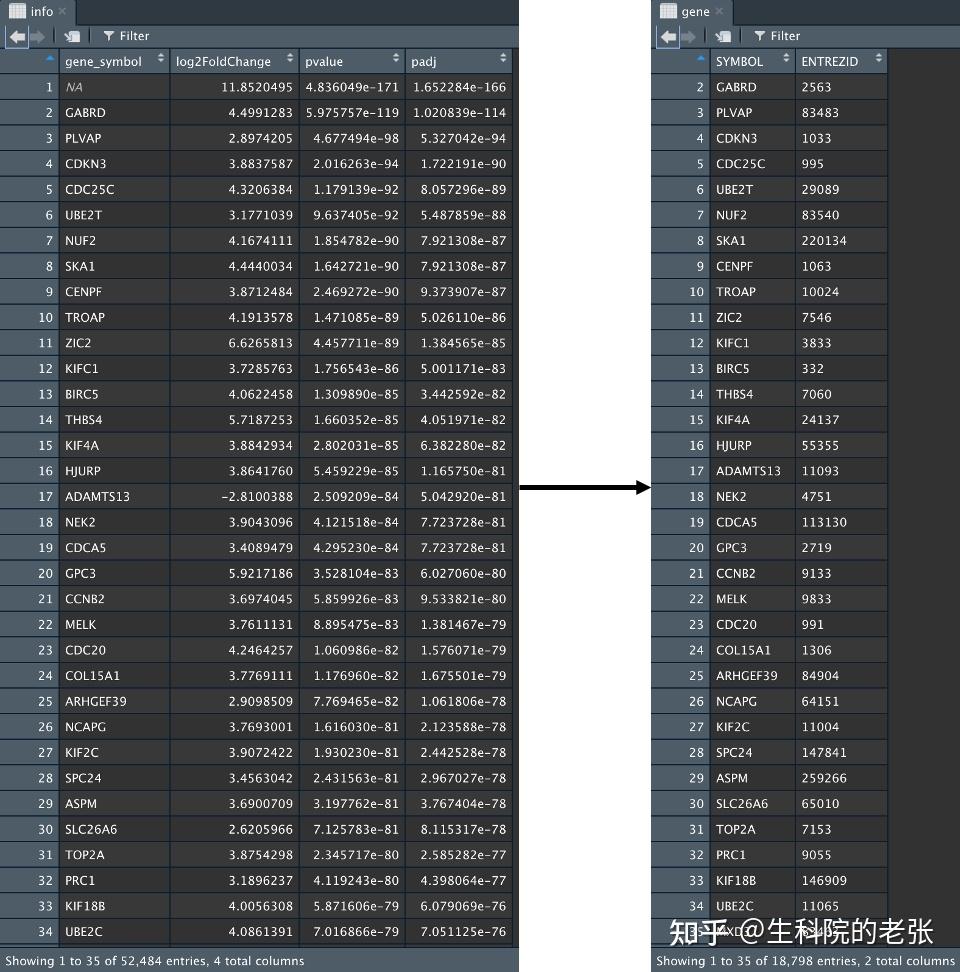
Task: Select CDKN3 in info table
Action: 86,164
